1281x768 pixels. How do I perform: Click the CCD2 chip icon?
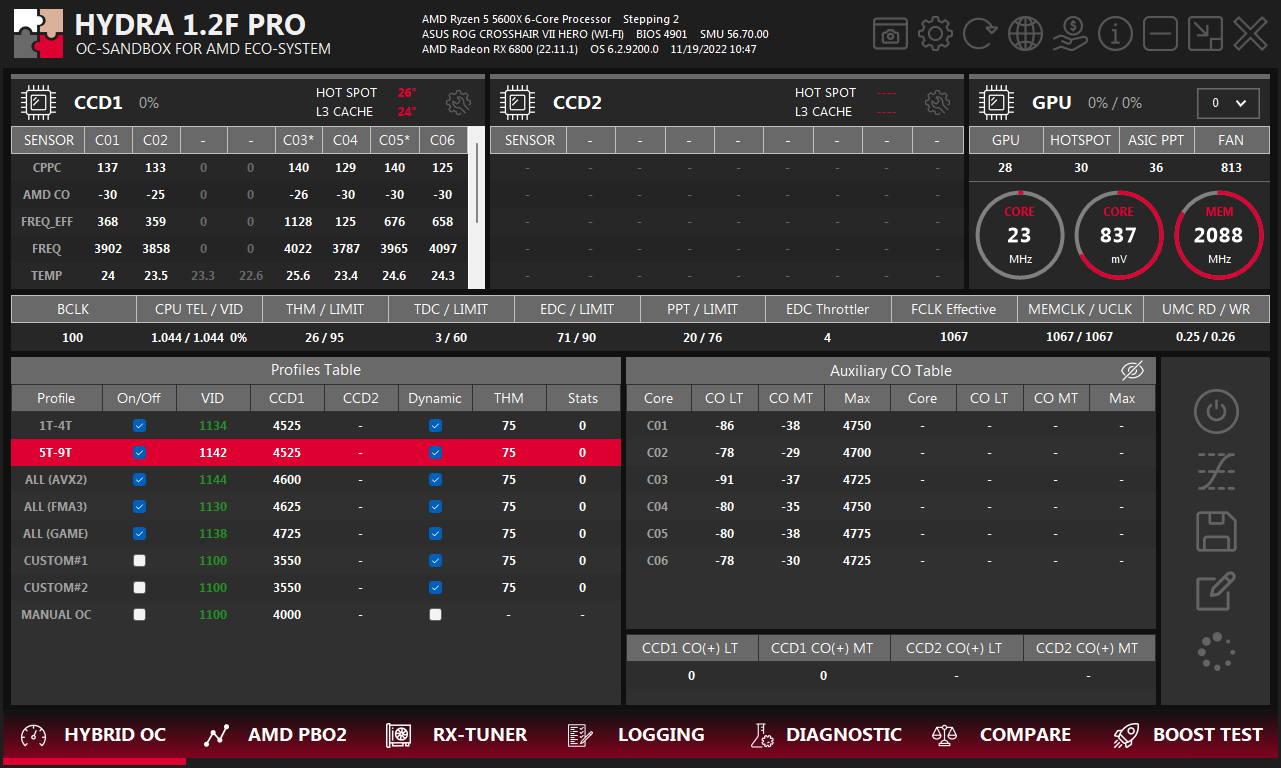518,102
